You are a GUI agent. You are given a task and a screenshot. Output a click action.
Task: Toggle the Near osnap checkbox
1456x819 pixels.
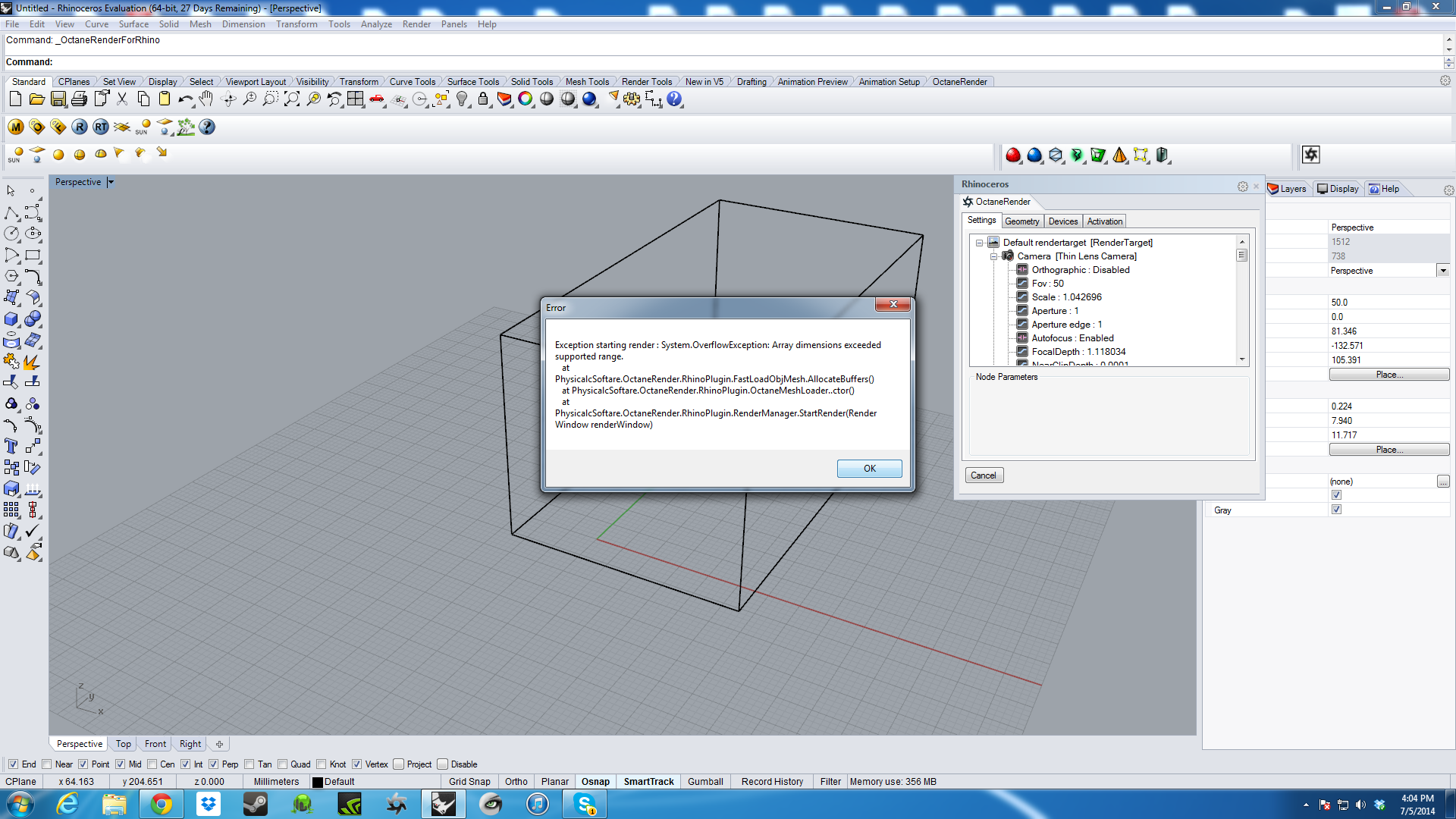tap(48, 764)
